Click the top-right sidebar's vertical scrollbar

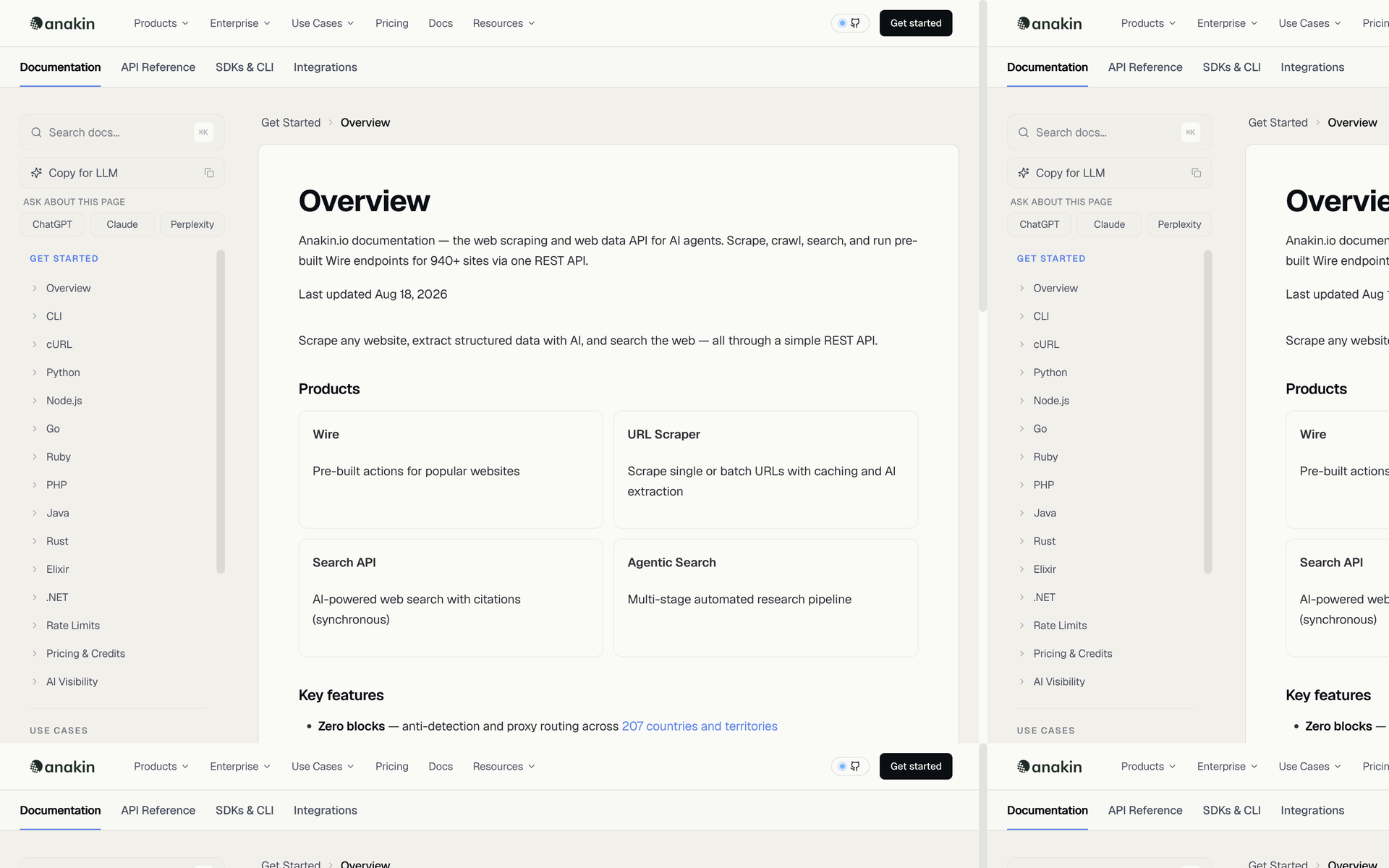pyautogui.click(x=1207, y=412)
